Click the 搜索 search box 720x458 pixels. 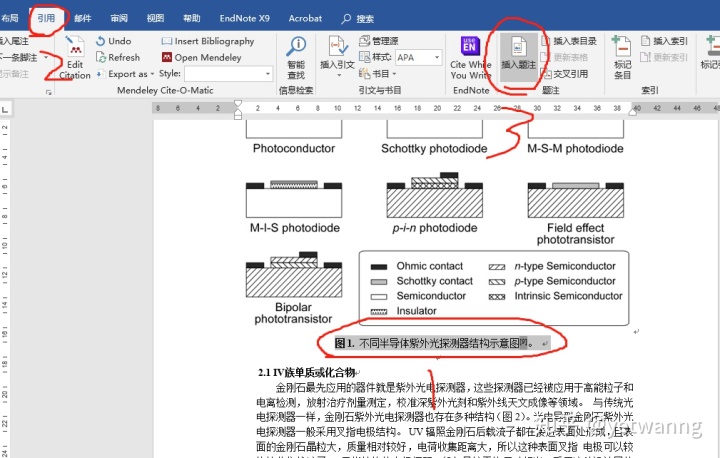click(x=358, y=19)
